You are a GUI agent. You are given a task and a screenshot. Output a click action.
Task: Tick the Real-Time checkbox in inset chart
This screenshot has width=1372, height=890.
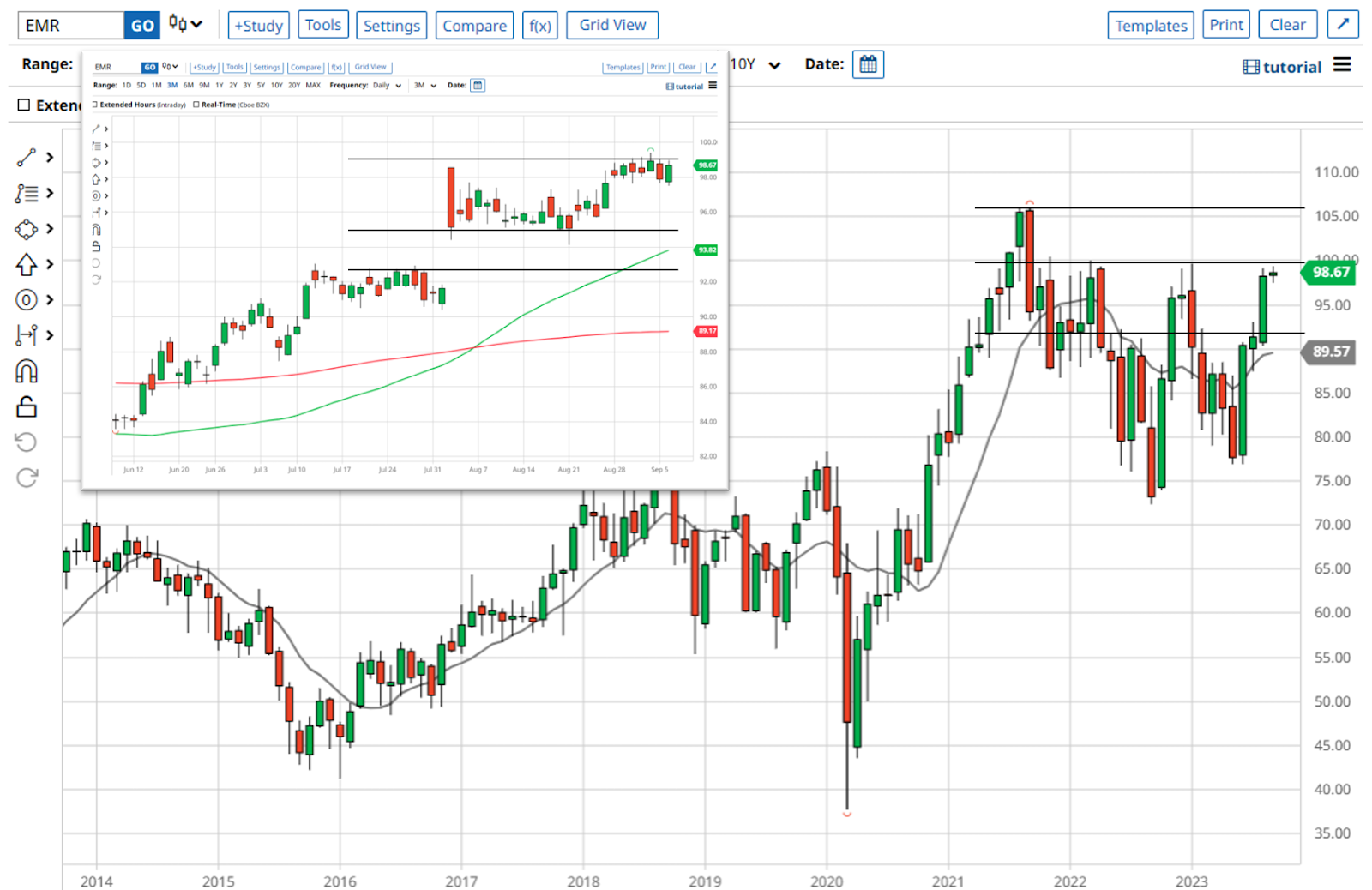point(196,105)
